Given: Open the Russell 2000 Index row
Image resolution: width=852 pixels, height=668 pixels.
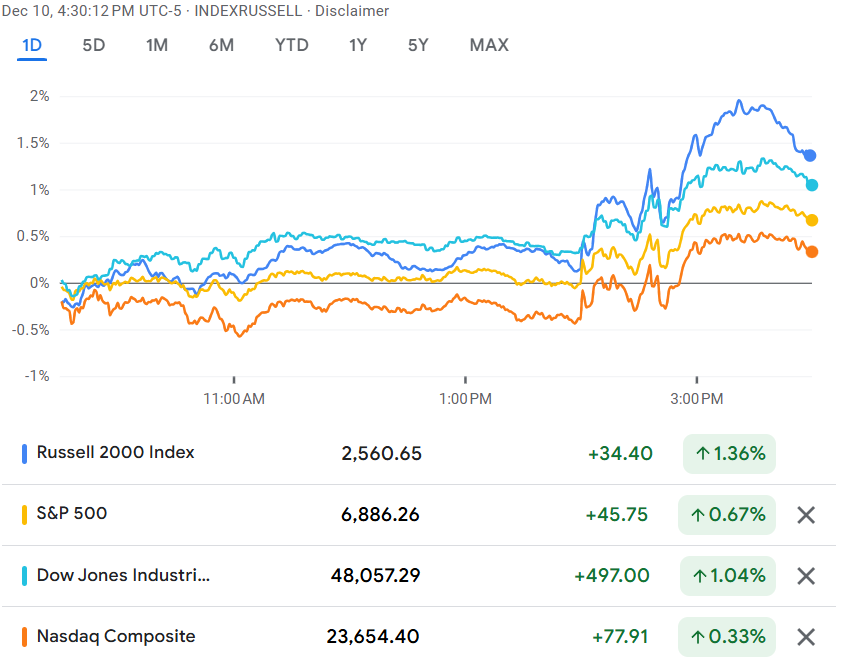Looking at the screenshot, I should (x=116, y=453).
